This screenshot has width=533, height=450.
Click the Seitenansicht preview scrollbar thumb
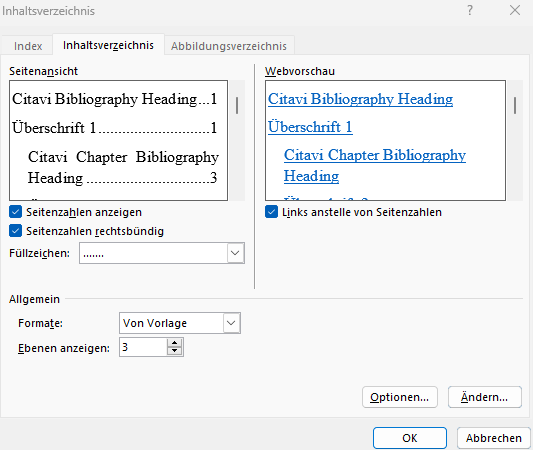click(237, 105)
